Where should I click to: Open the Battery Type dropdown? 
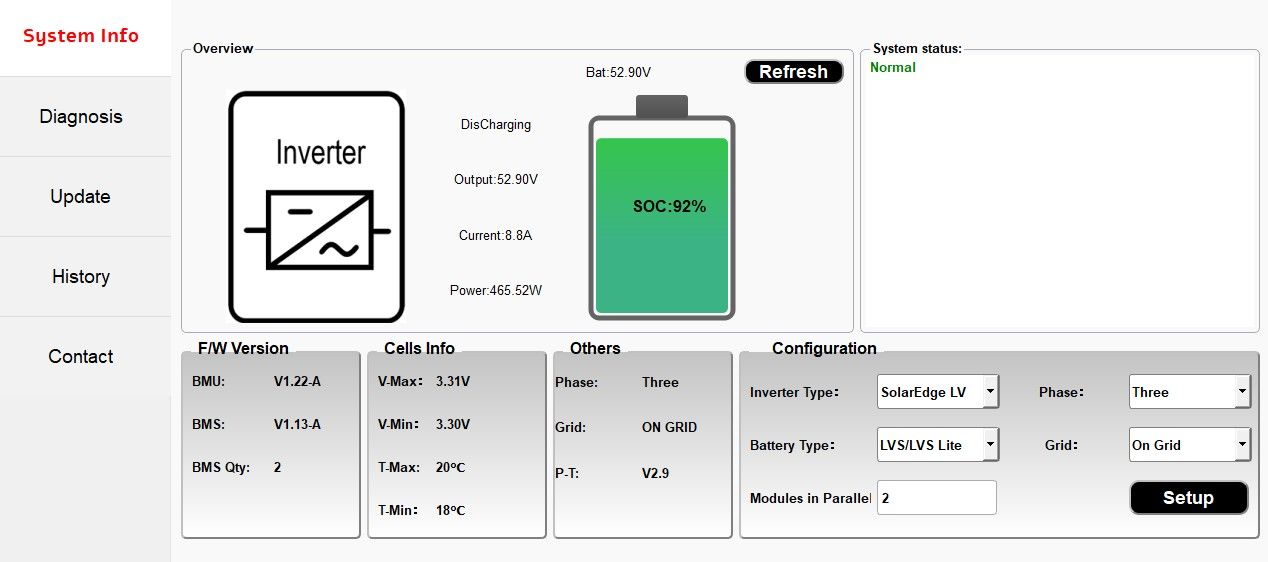click(938, 445)
